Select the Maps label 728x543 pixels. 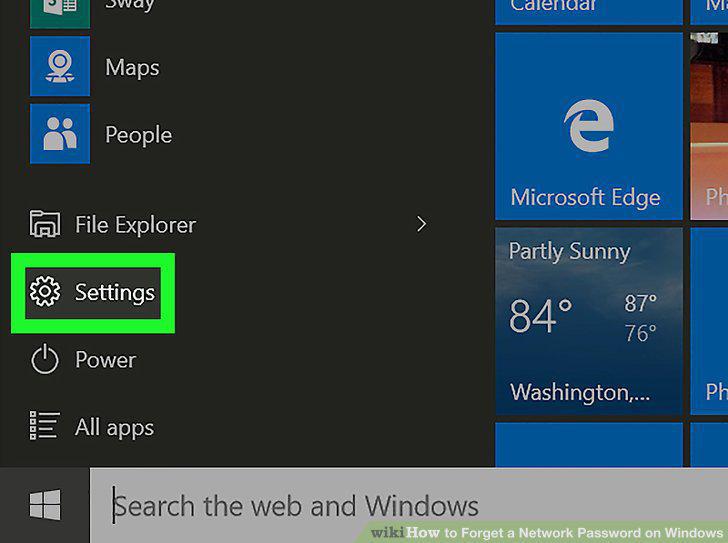point(132,68)
